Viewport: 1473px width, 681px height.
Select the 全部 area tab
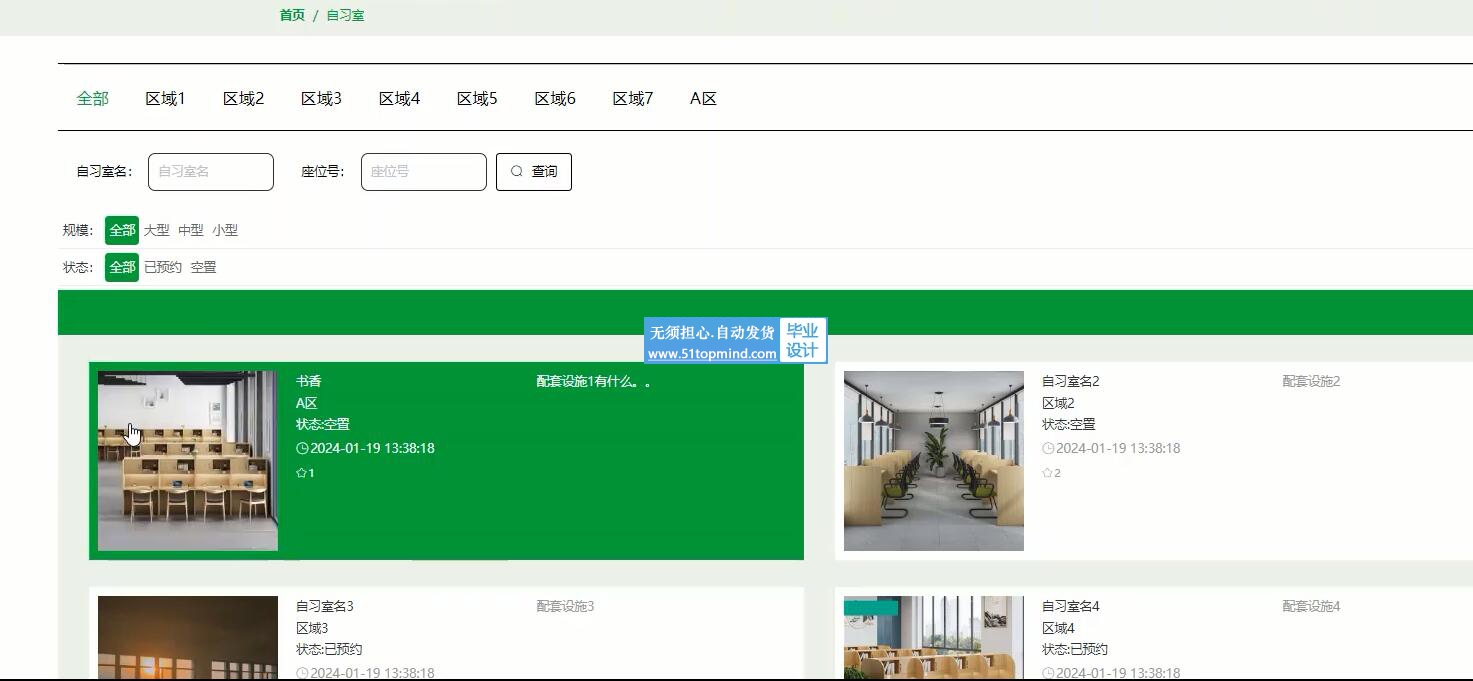93,98
